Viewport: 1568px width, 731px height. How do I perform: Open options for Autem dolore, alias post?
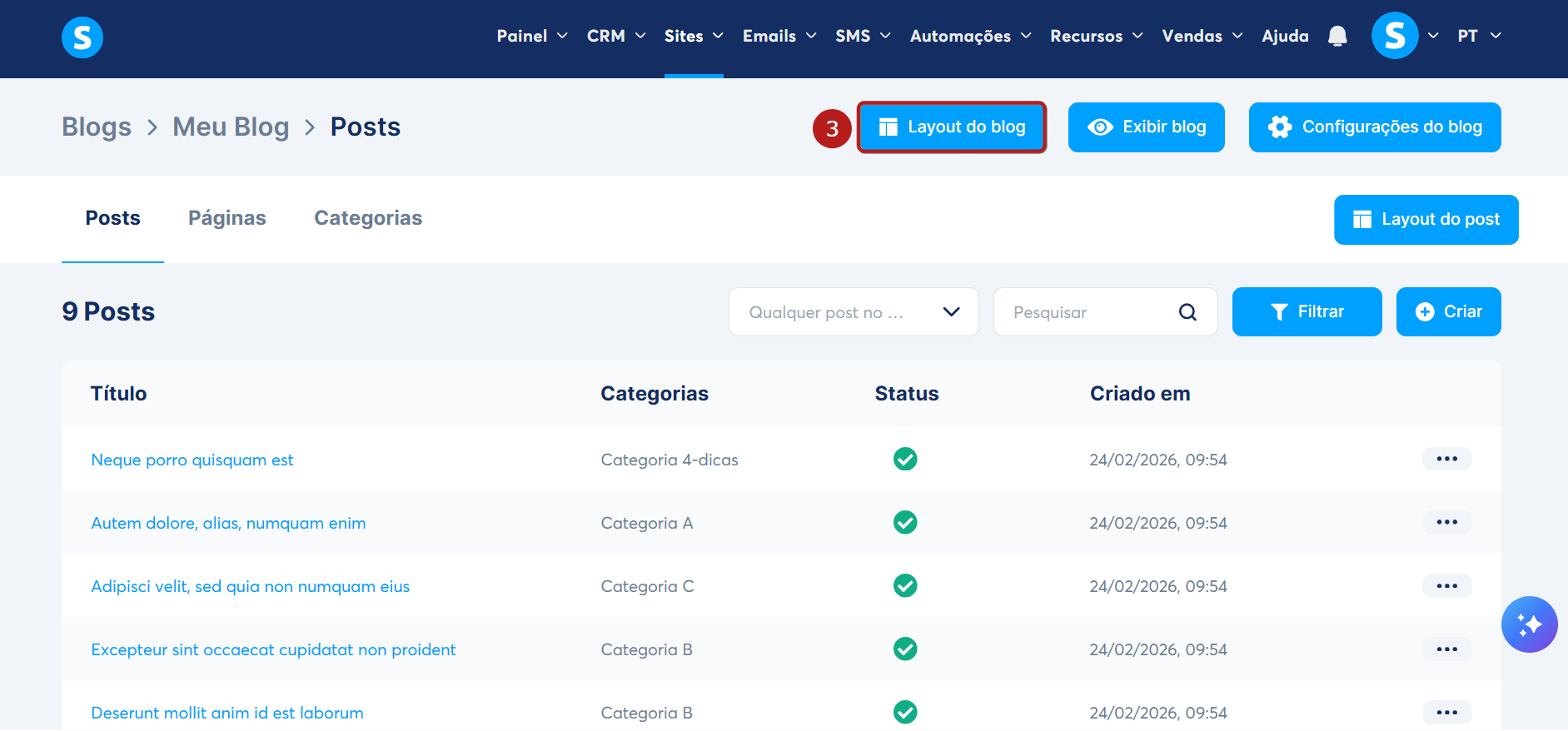click(1446, 522)
